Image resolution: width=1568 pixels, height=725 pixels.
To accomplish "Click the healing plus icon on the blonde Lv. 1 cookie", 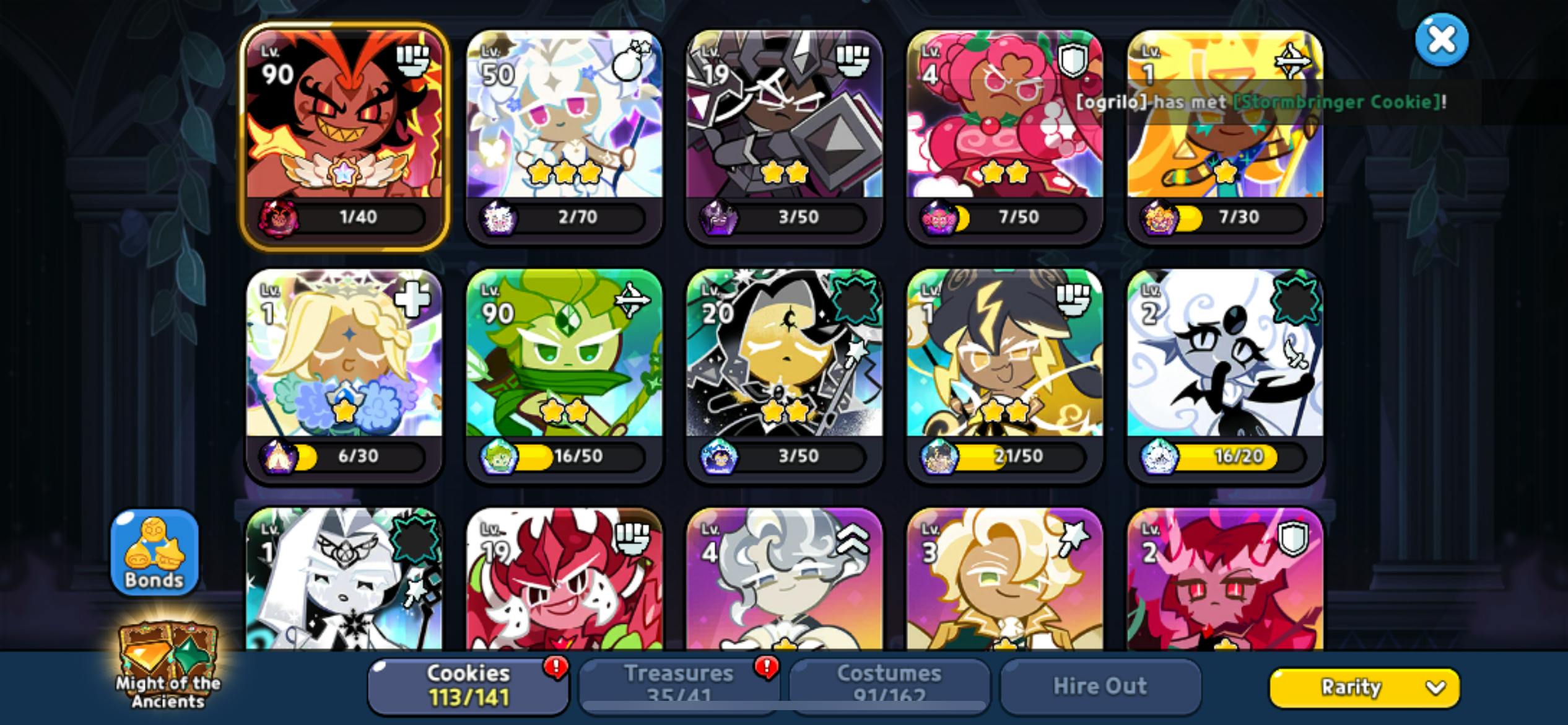I will tap(412, 300).
